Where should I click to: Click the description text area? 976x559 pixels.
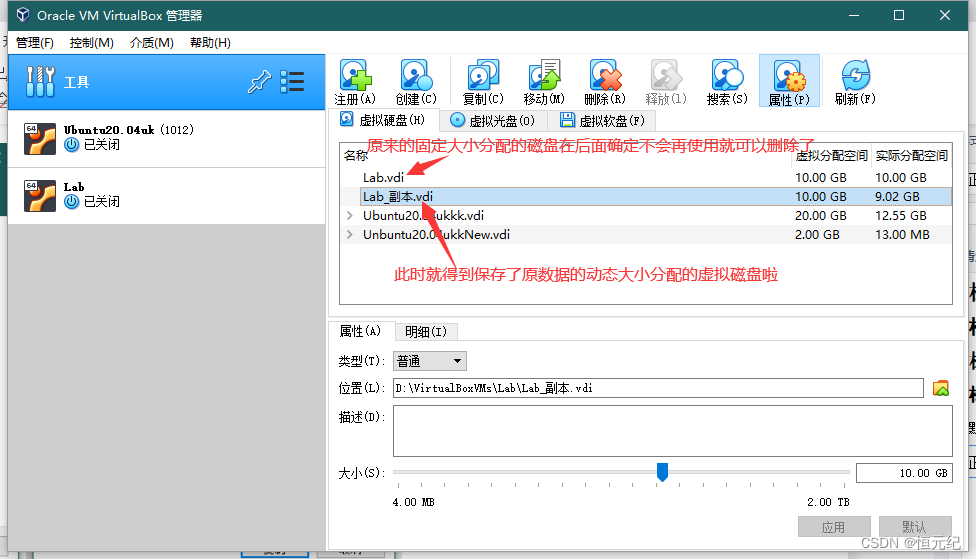click(x=673, y=431)
